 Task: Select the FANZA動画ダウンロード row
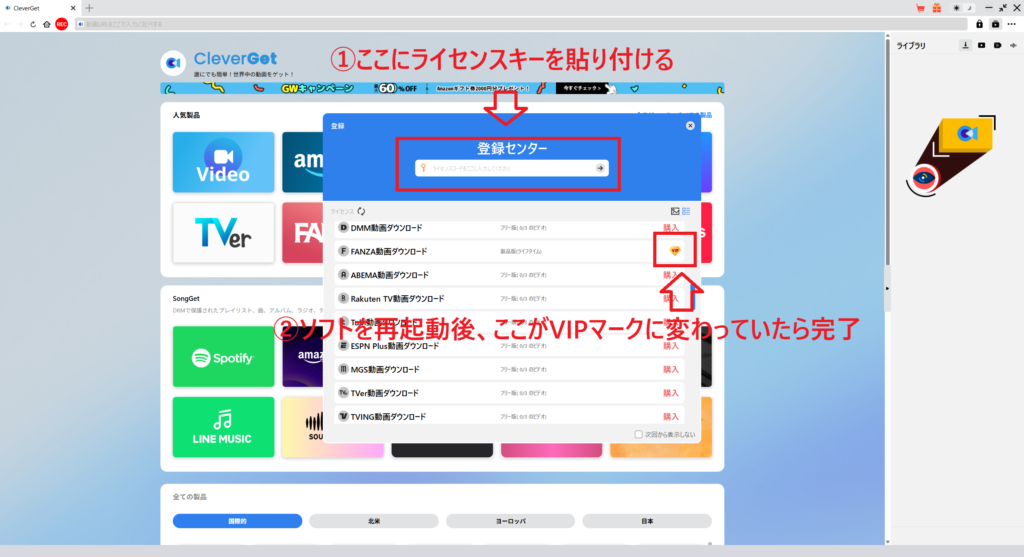pos(509,251)
